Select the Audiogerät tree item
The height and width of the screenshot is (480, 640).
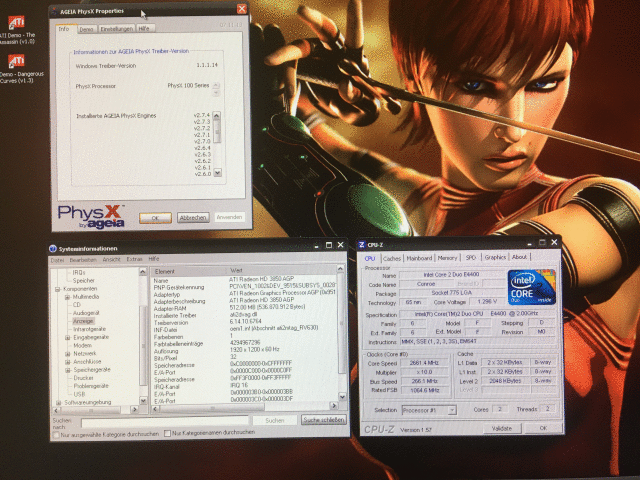(86, 313)
